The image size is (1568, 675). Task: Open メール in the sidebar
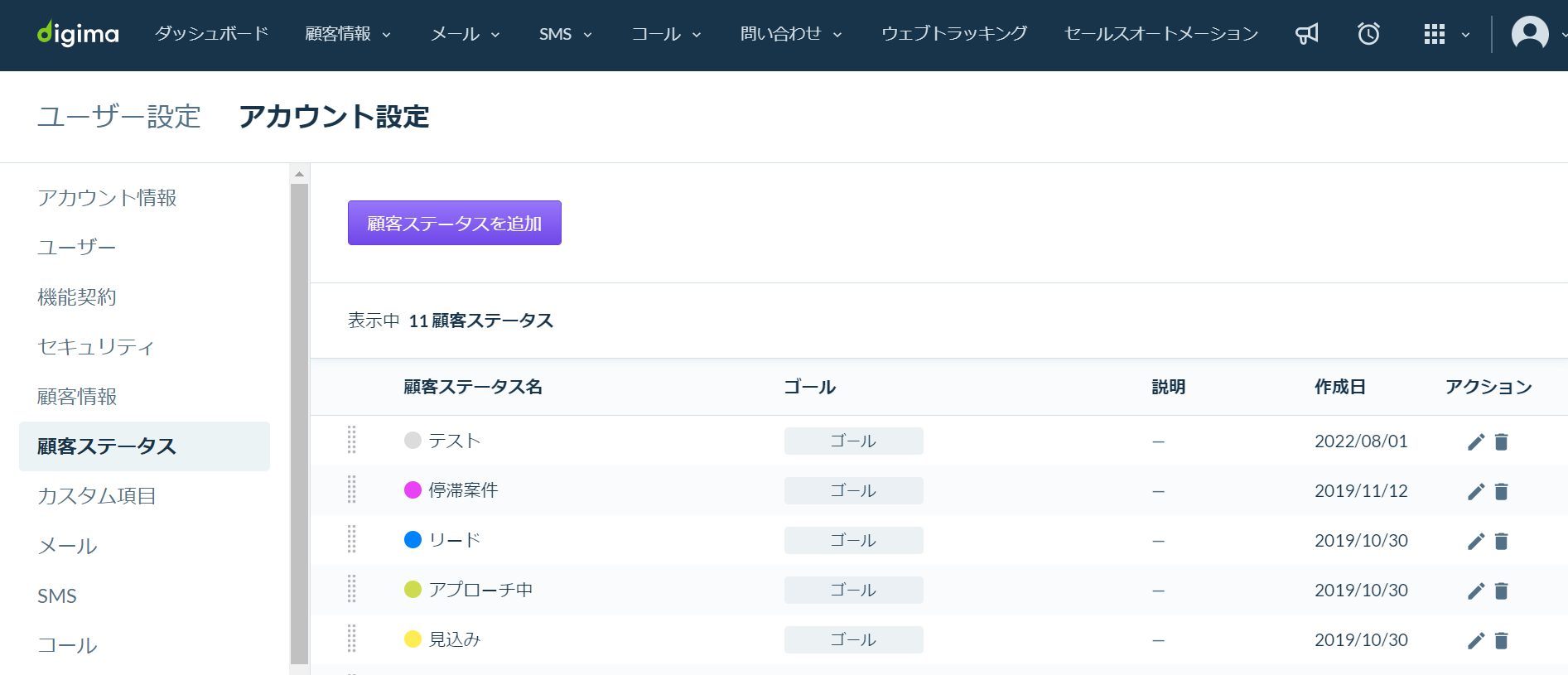click(x=67, y=546)
